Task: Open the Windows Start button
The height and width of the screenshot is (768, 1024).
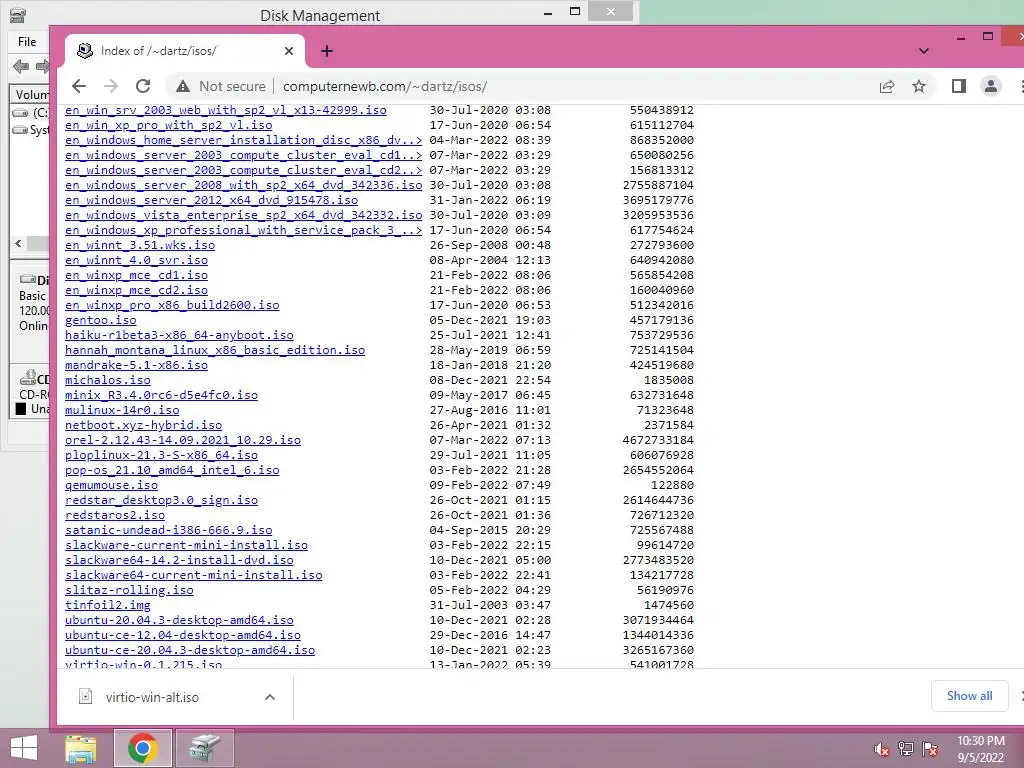Action: click(x=24, y=748)
